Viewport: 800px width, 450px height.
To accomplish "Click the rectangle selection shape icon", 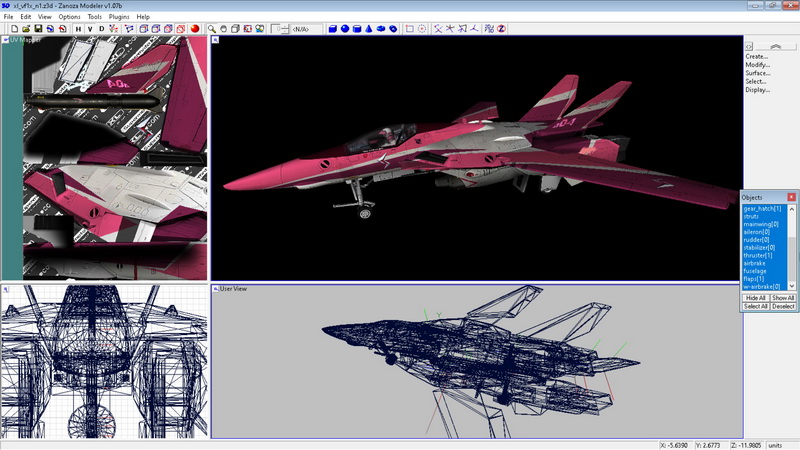I will (x=410, y=29).
